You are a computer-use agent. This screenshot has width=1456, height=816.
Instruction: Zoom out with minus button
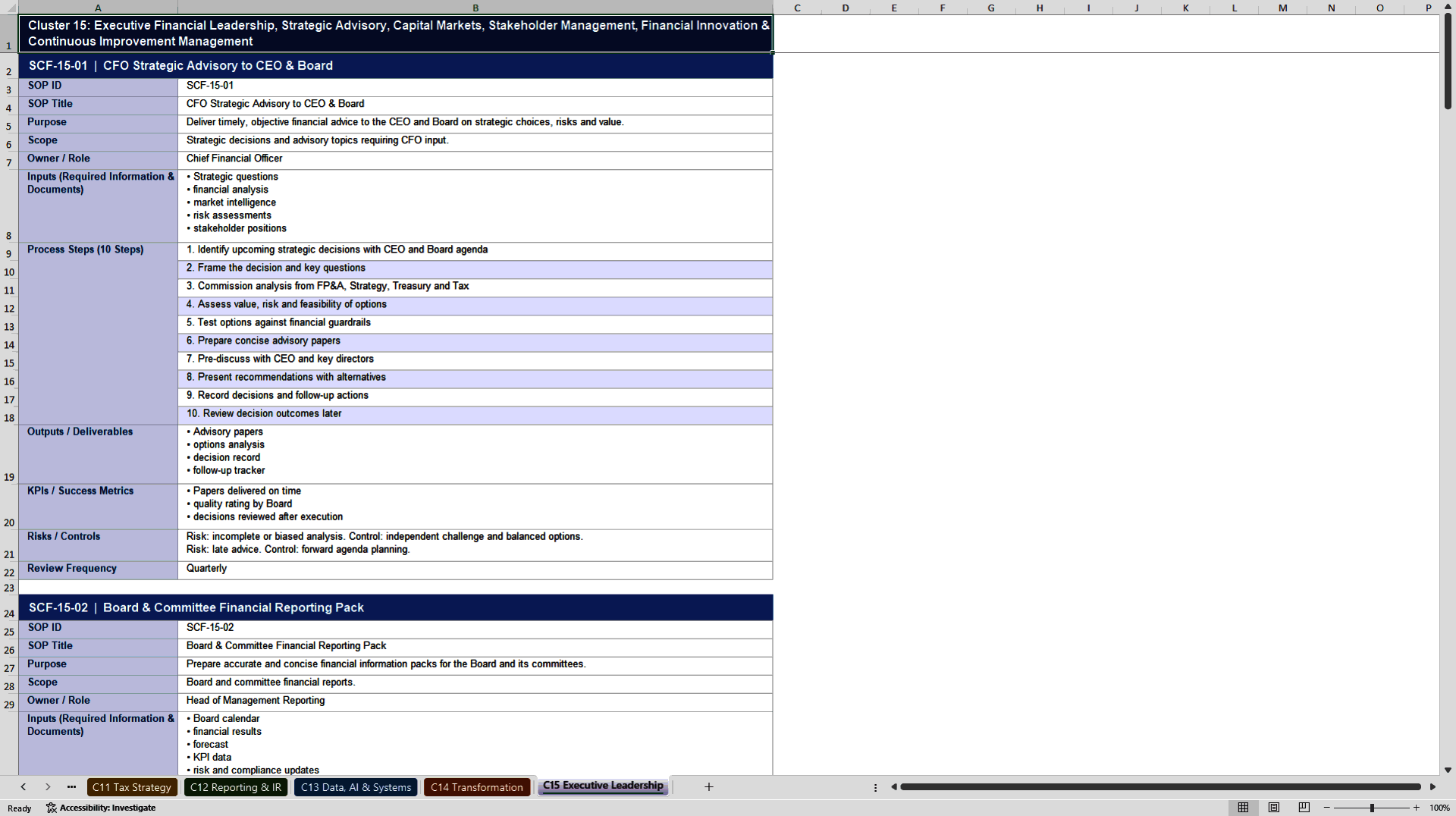[x=1327, y=808]
